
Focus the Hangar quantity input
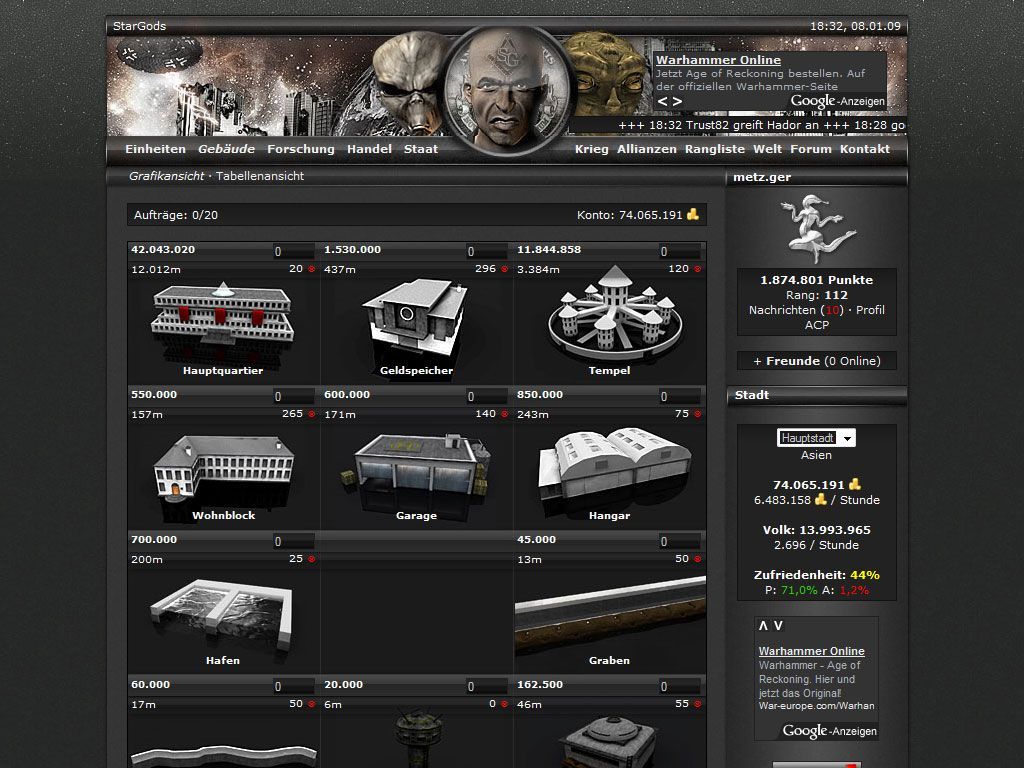(679, 396)
